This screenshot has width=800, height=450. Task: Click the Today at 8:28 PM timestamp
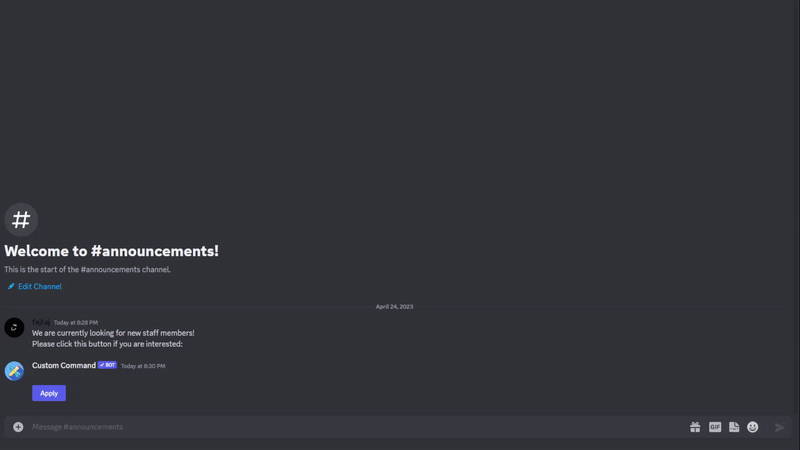[76, 322]
